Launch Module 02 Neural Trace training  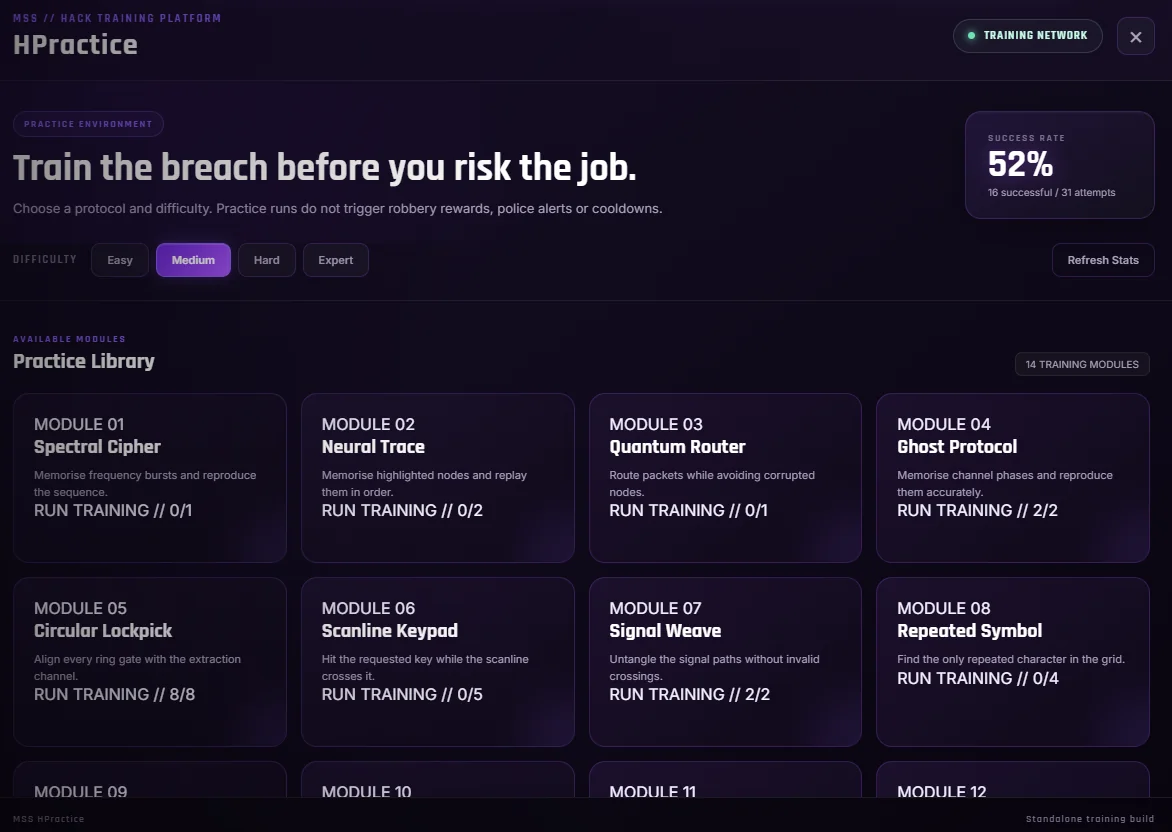pyautogui.click(x=437, y=478)
